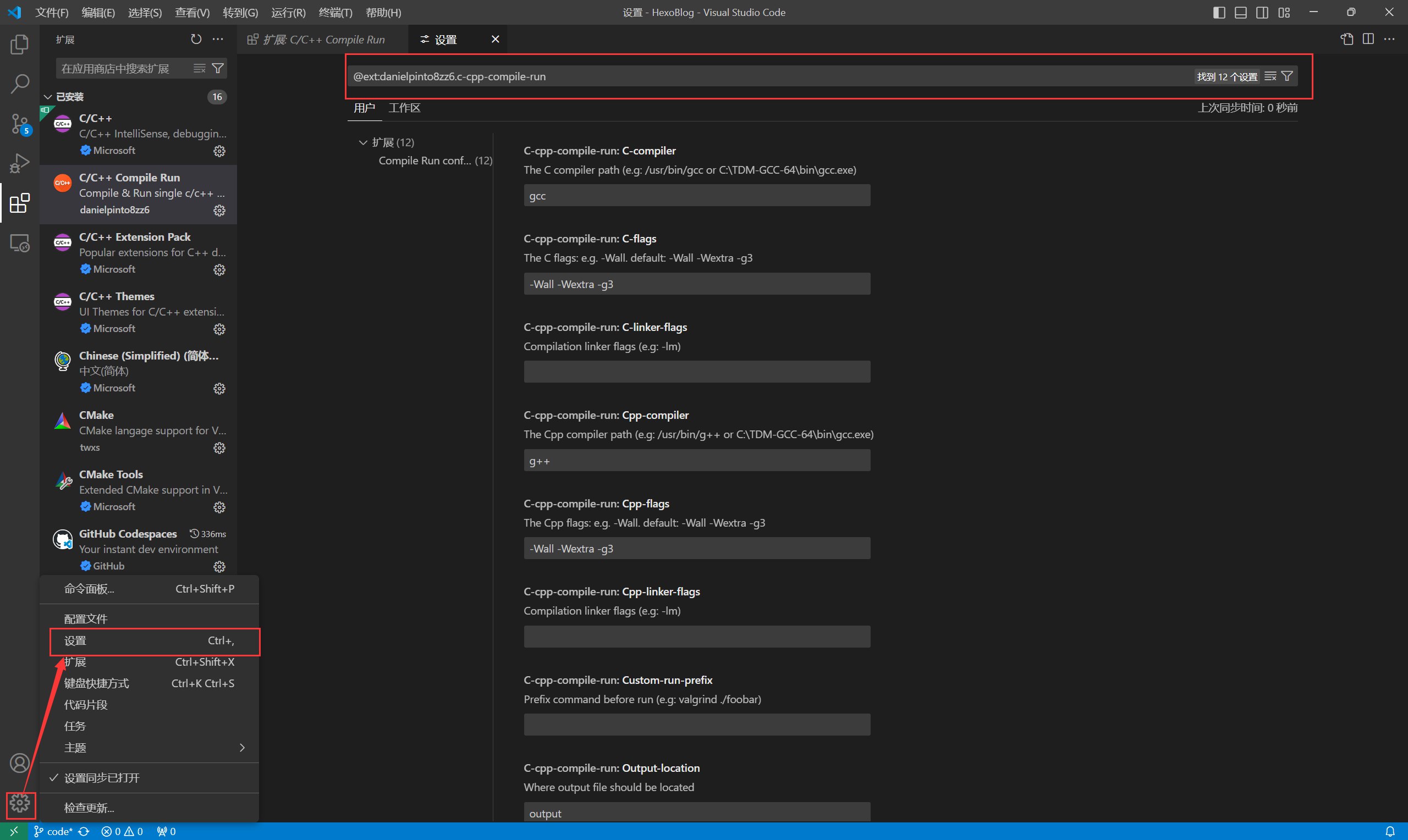
Task: Open extensions panel more actions menu
Action: (x=217, y=39)
